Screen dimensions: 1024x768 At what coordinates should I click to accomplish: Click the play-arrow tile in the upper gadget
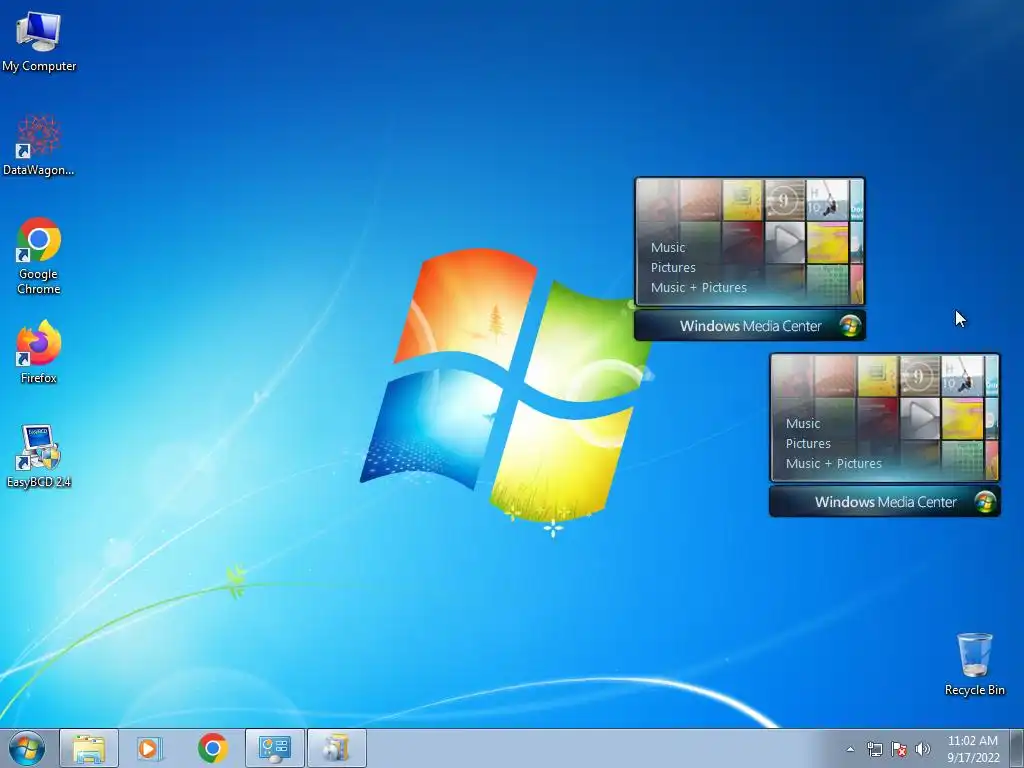[785, 242]
